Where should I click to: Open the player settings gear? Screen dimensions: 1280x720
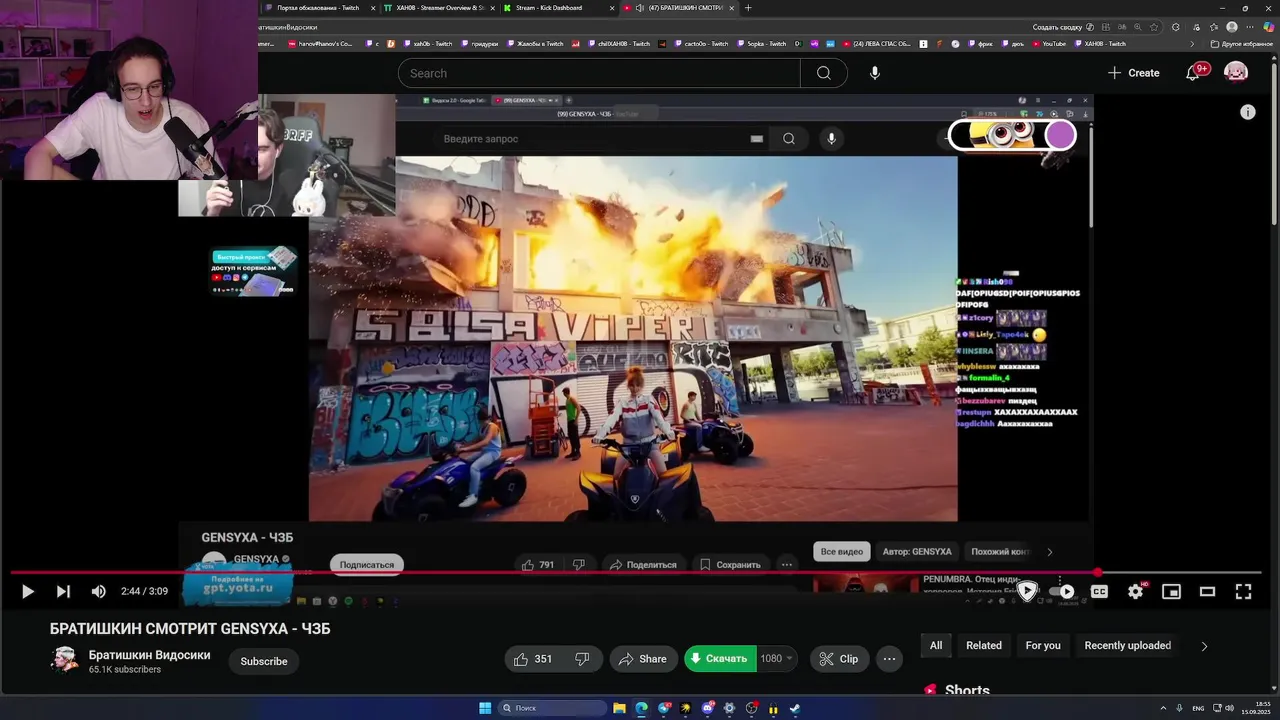tap(1135, 591)
